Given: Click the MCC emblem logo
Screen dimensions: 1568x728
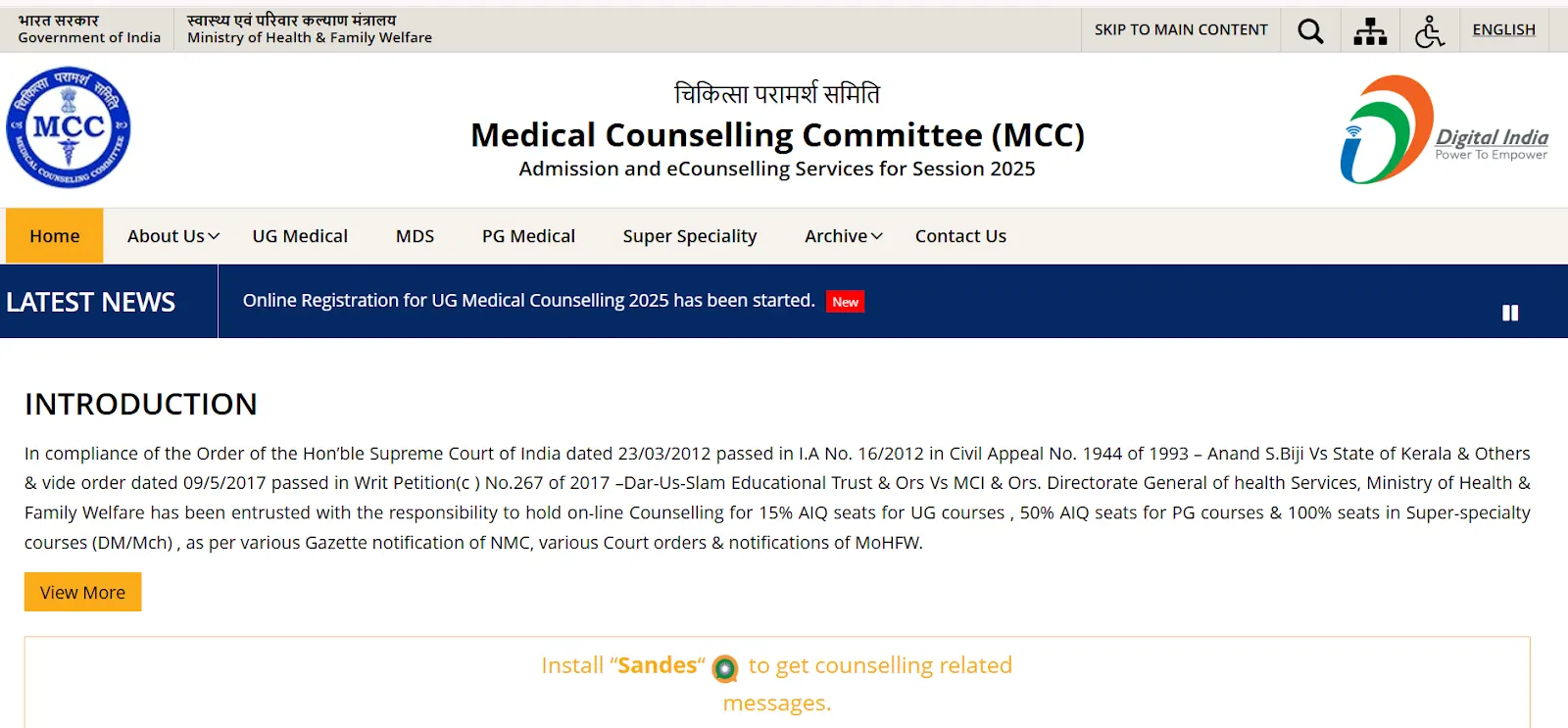Looking at the screenshot, I should [69, 127].
